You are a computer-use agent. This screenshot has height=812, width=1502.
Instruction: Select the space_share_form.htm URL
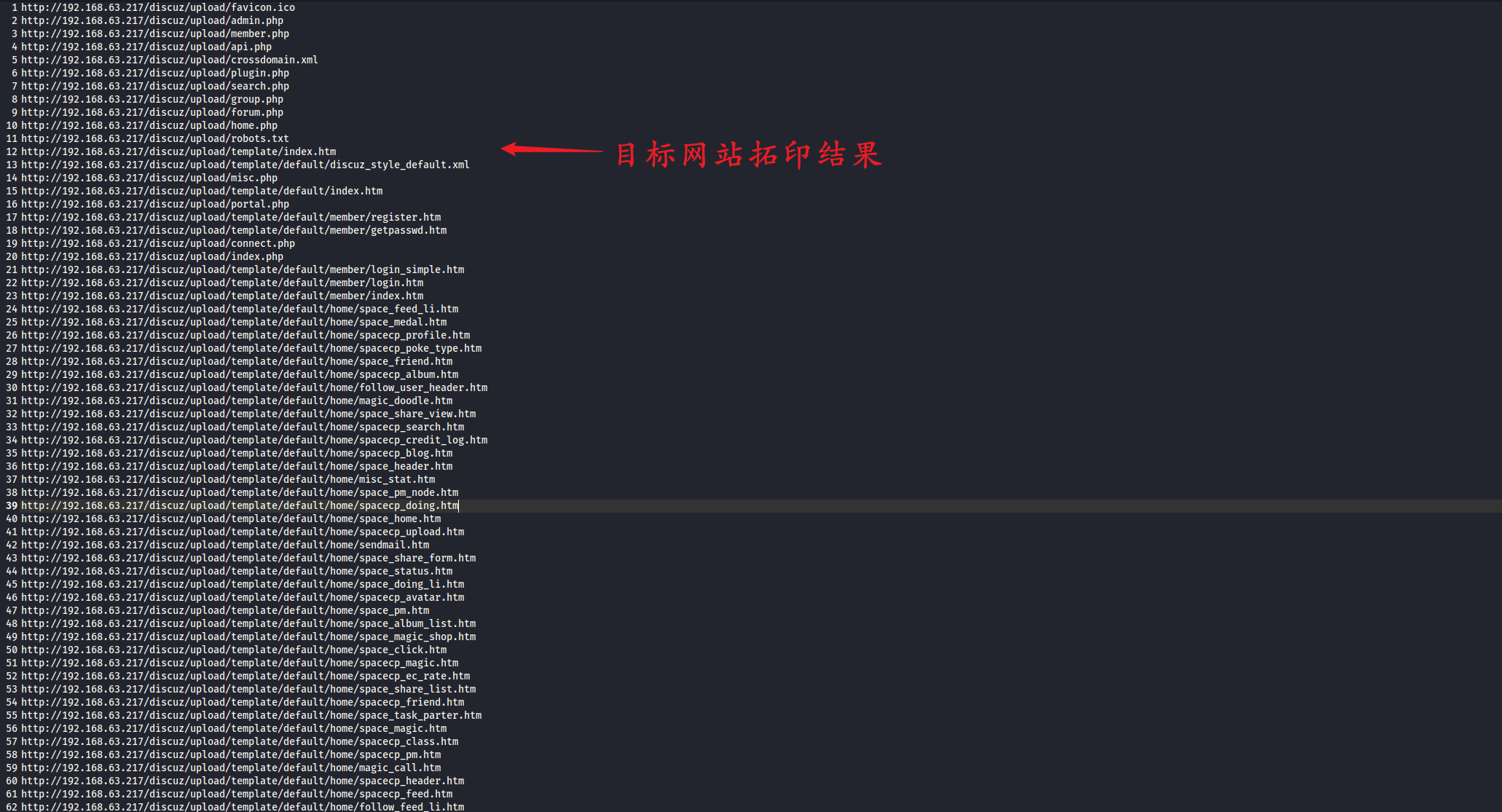pyautogui.click(x=248, y=558)
